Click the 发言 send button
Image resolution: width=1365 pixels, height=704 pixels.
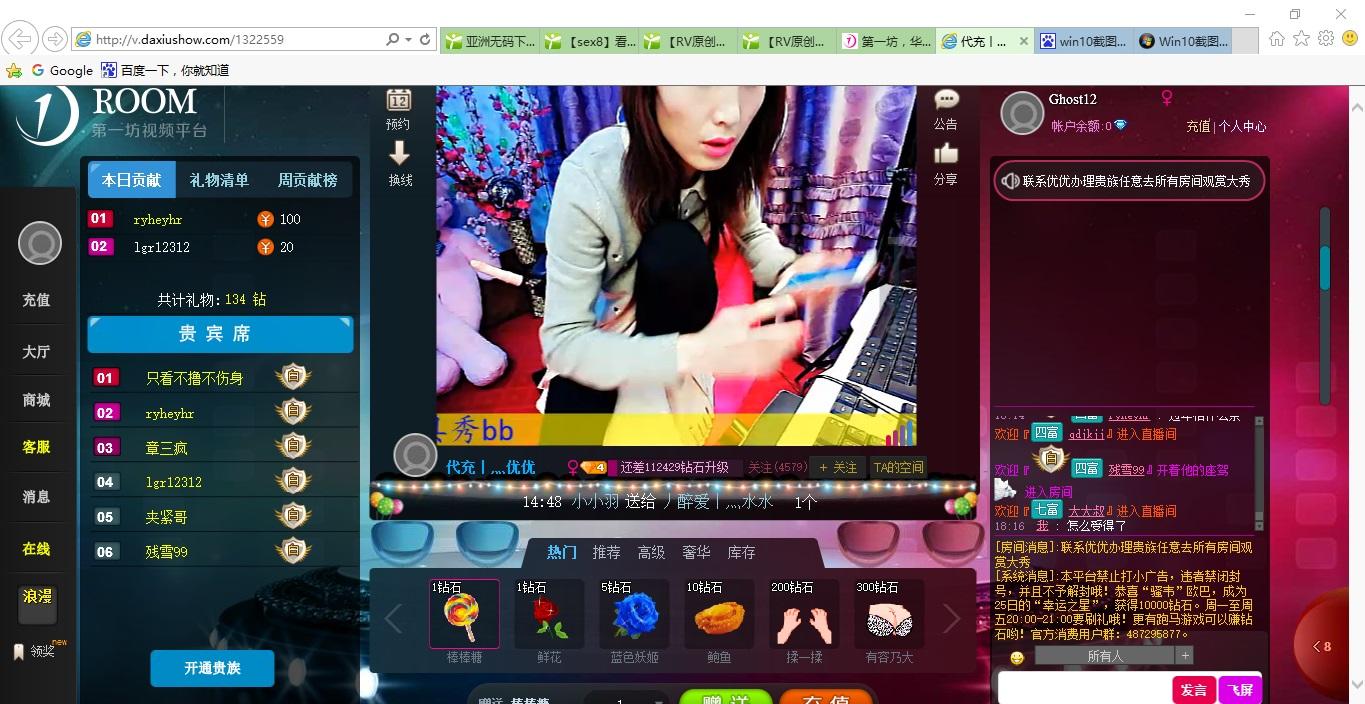tap(1194, 690)
